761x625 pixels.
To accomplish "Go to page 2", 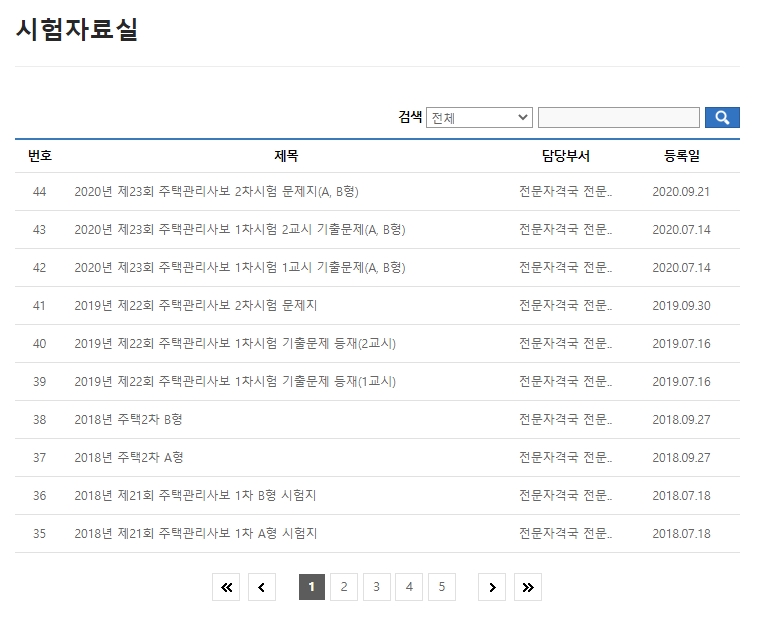I will tap(344, 587).
